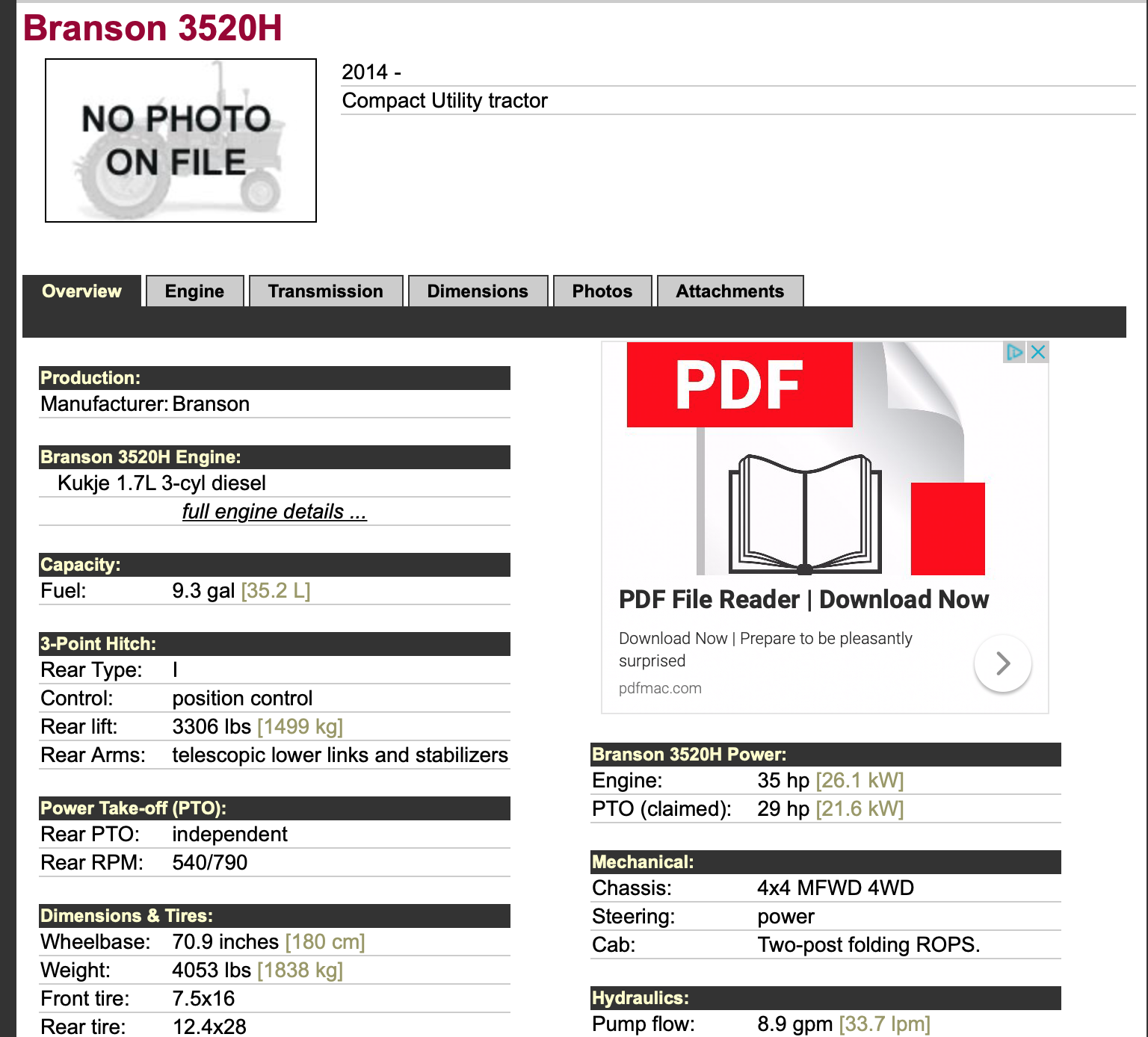
Task: Click Rear RPM value '540/790'
Action: pos(209,863)
